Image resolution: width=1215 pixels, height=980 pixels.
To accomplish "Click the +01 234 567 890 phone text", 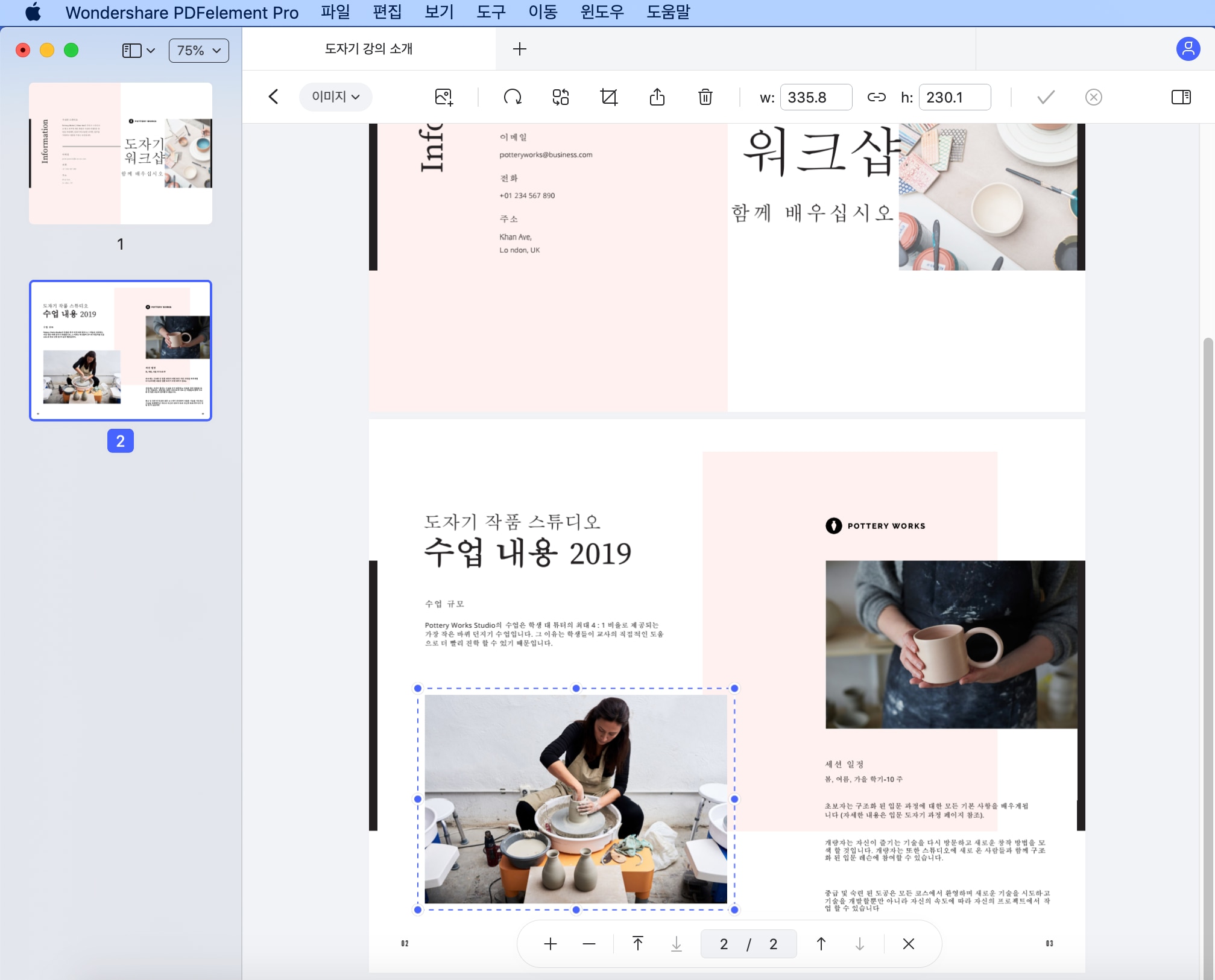I will [527, 195].
